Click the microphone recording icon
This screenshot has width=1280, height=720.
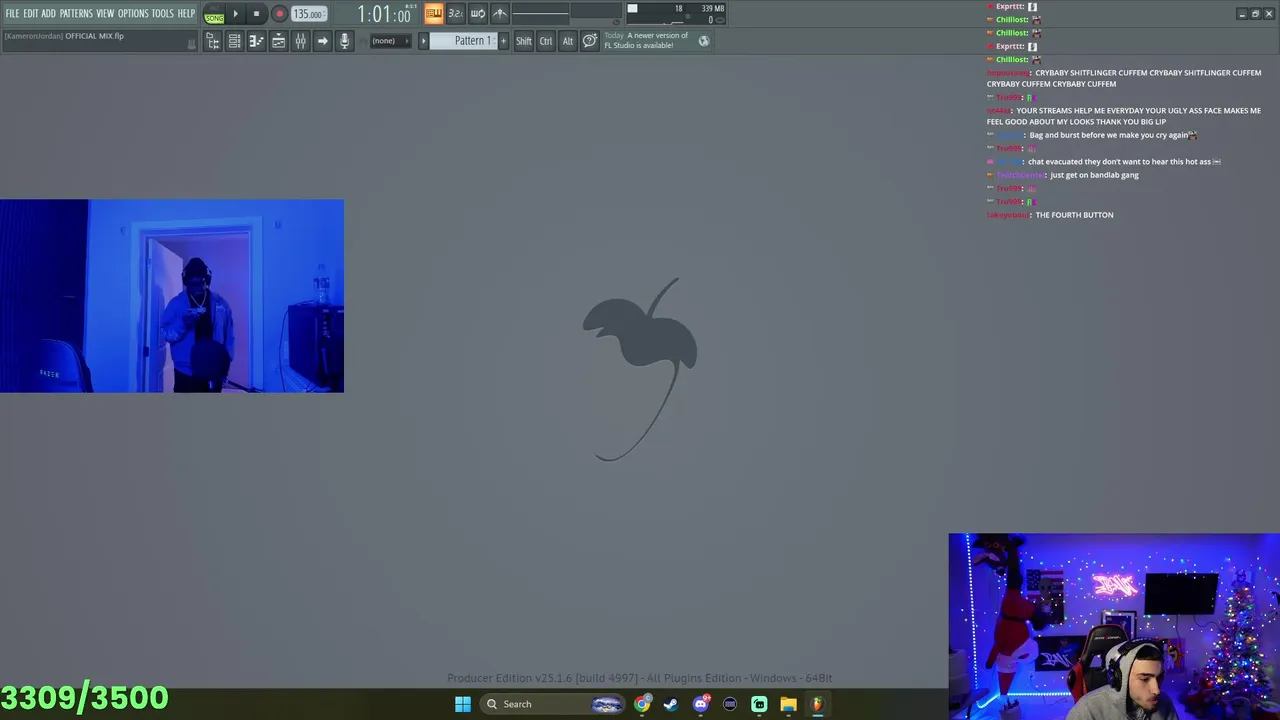344,41
